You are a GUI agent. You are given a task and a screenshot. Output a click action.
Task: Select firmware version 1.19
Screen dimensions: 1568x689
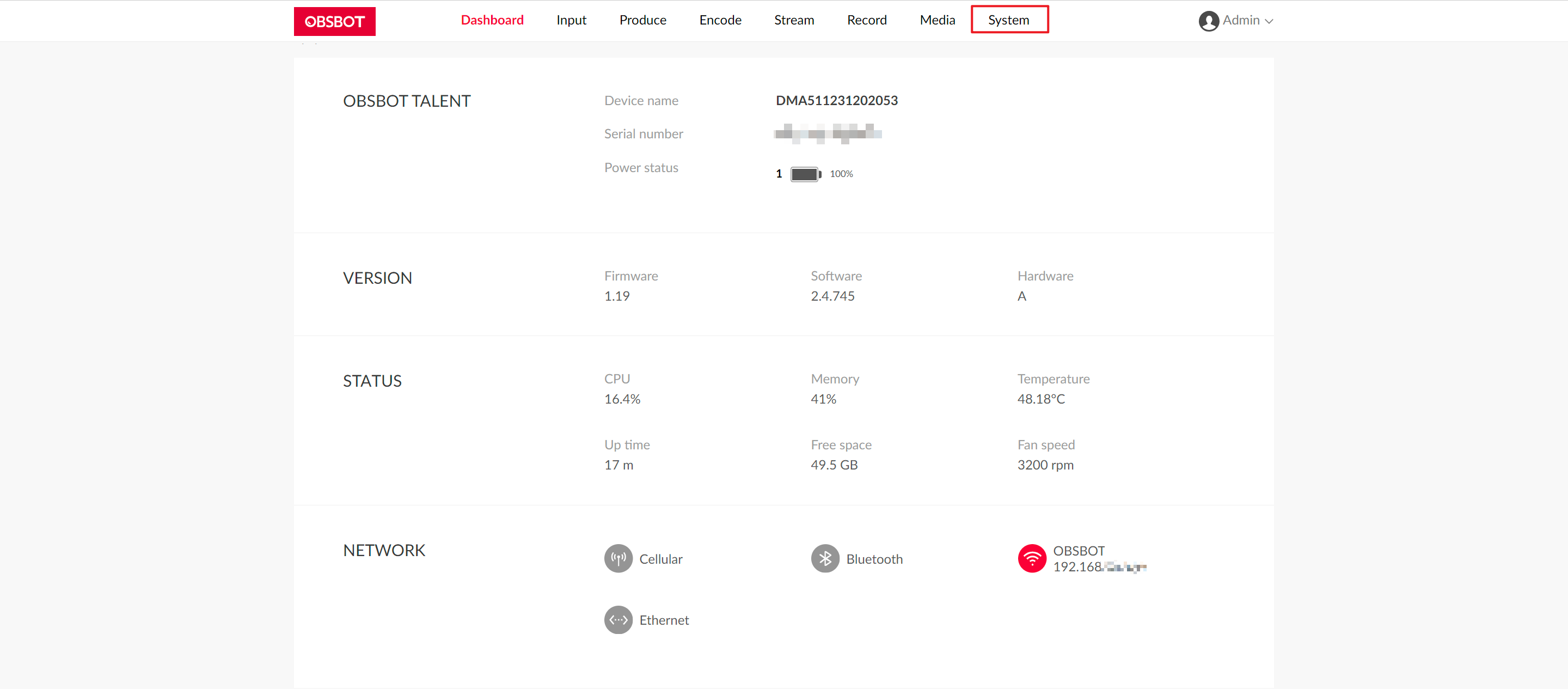click(x=617, y=296)
